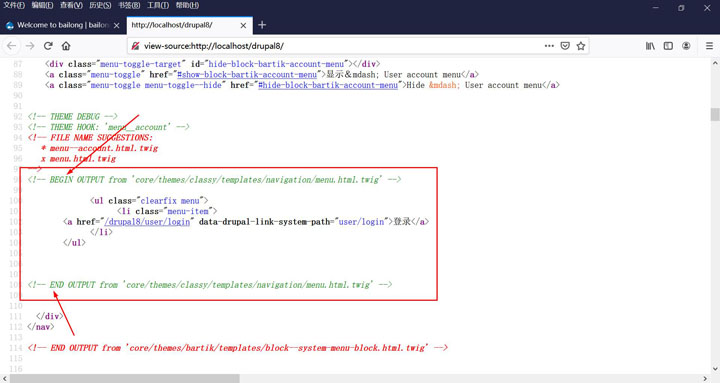Screen dimensions: 720x383
Task: Toggle the sidebar icon in toolbar
Action: [x=669, y=46]
